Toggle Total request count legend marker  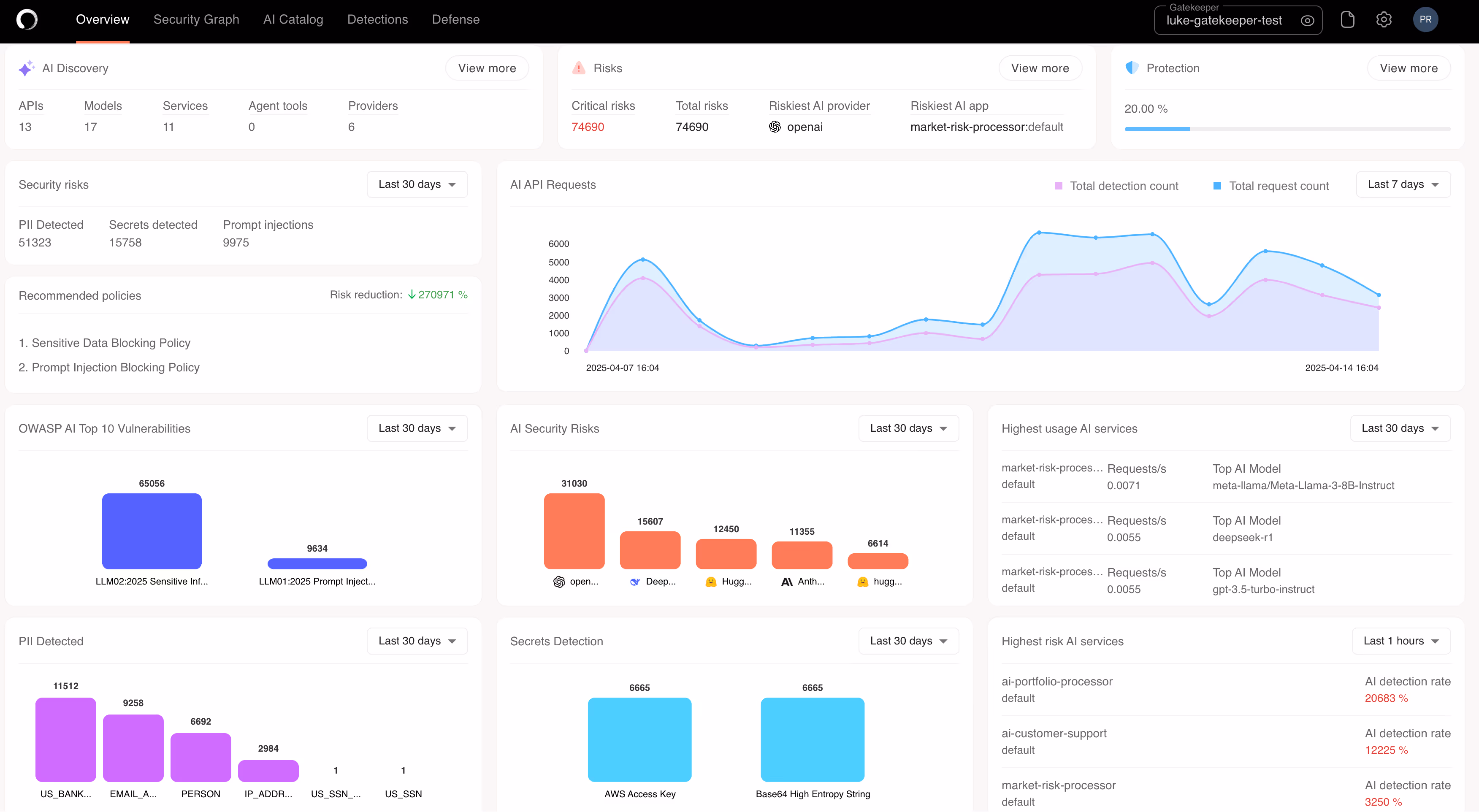[1216, 186]
